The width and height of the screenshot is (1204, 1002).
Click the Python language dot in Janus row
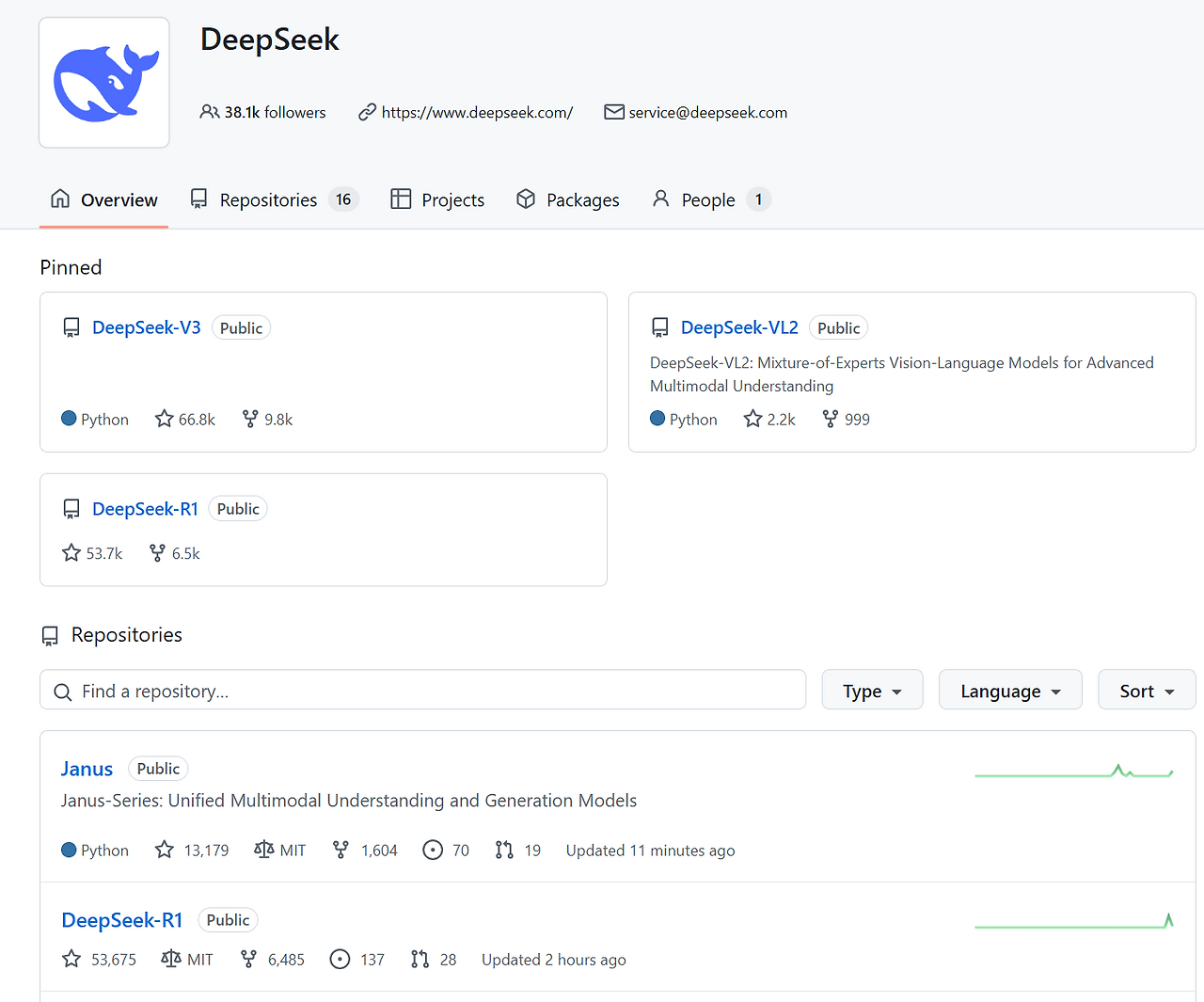pos(69,850)
